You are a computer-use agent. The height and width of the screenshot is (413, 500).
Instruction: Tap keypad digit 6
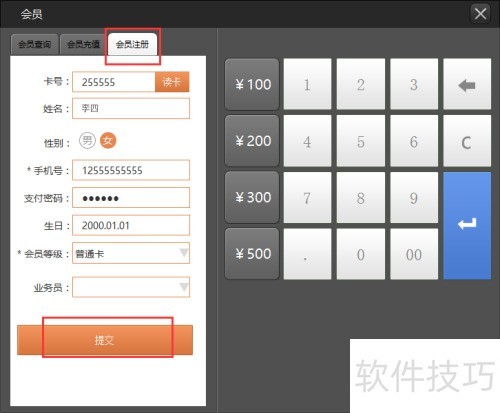[x=414, y=141]
